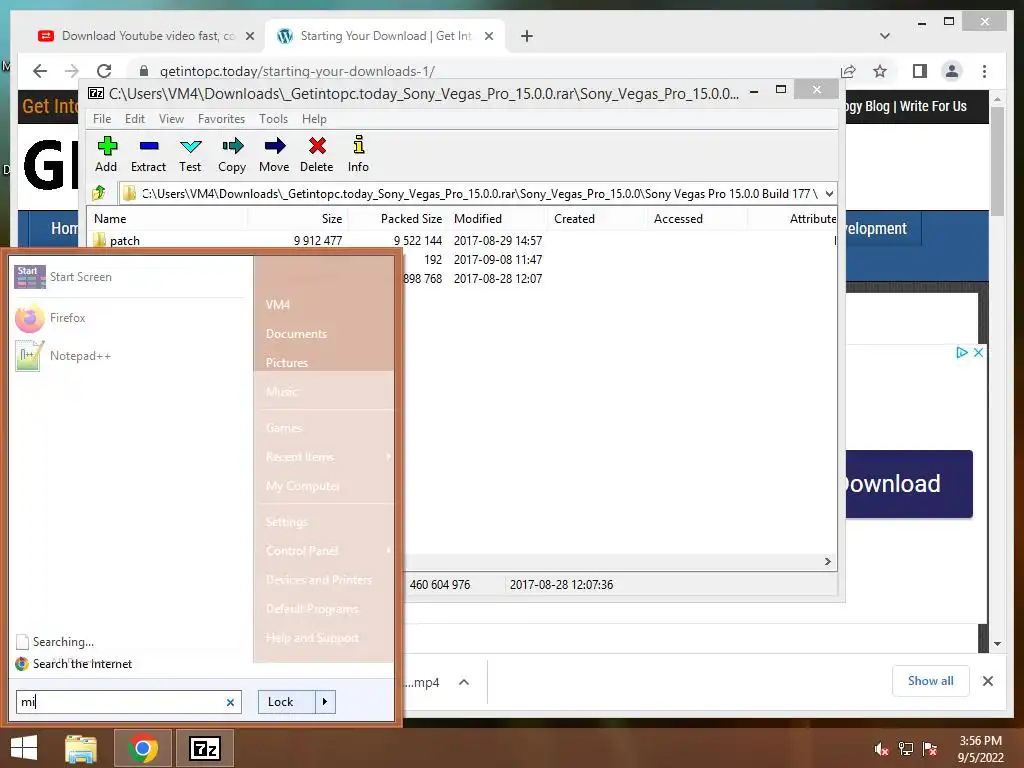
Task: Open Chrome tab search chevron
Action: point(885,36)
